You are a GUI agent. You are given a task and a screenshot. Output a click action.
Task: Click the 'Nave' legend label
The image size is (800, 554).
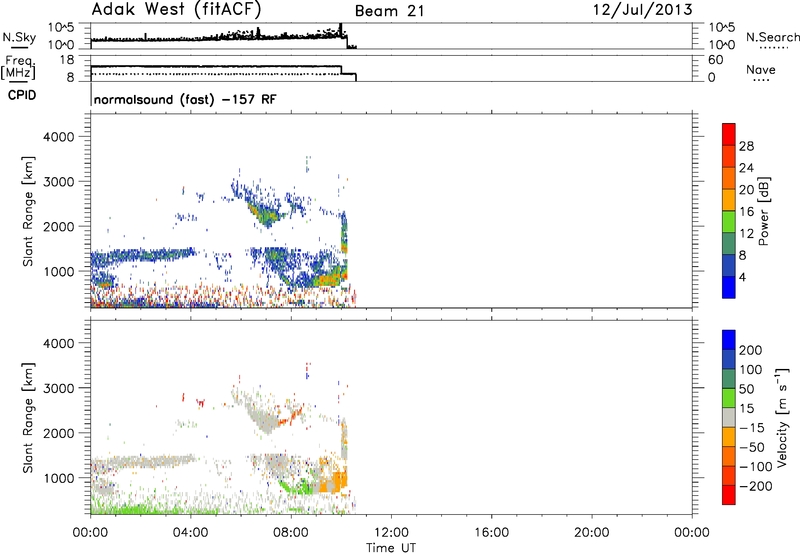pos(761,69)
